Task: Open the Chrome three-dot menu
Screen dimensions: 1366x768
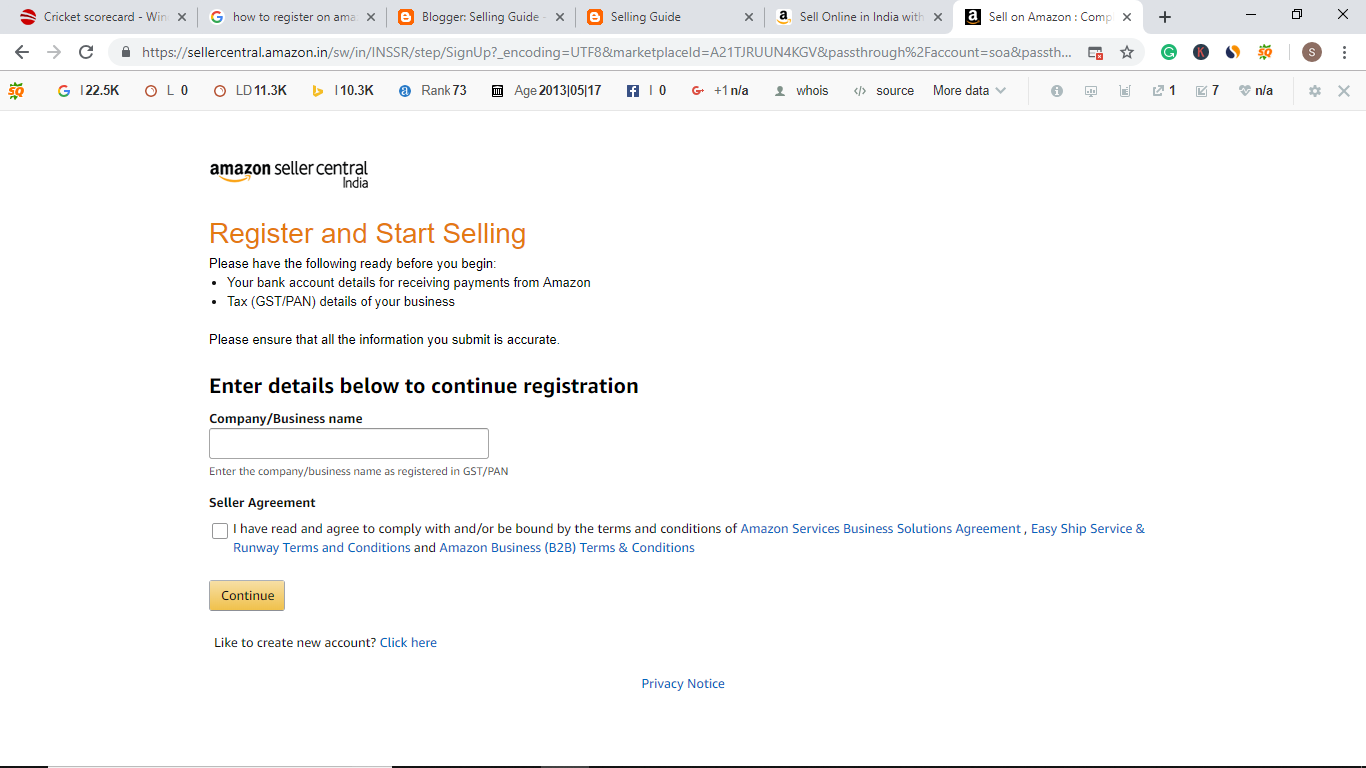Action: [1344, 52]
